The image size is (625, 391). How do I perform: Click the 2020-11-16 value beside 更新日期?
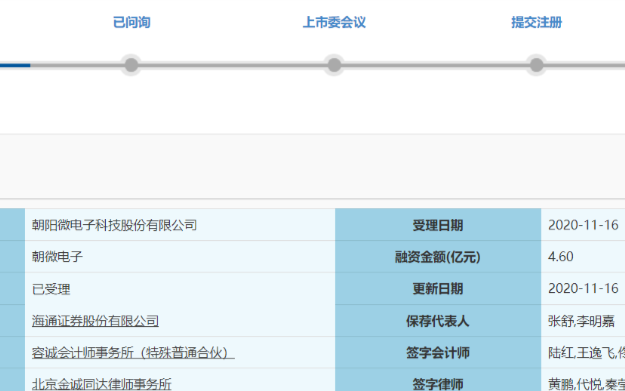click(583, 289)
